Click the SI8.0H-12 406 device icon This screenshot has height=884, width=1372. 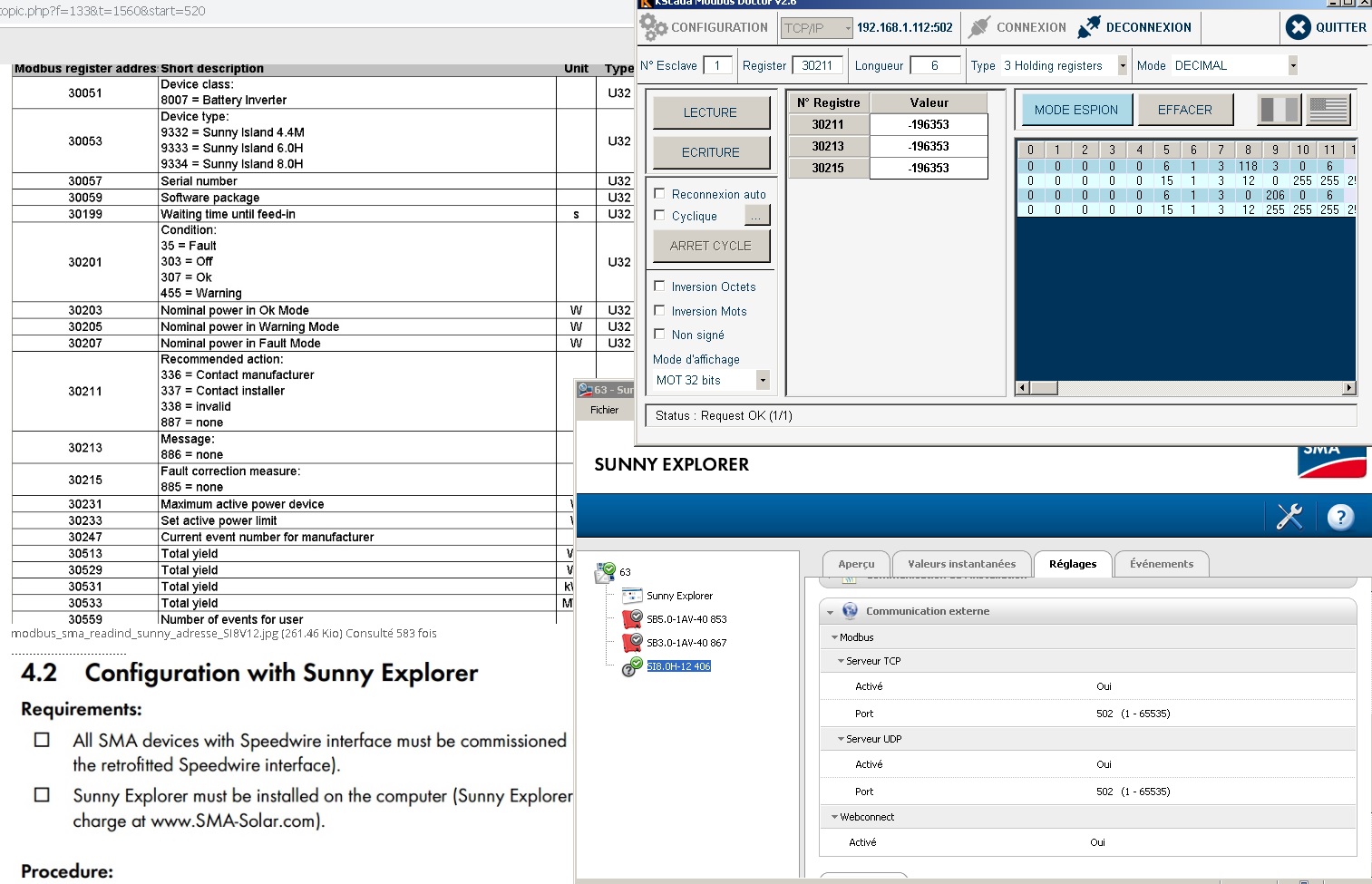click(632, 666)
